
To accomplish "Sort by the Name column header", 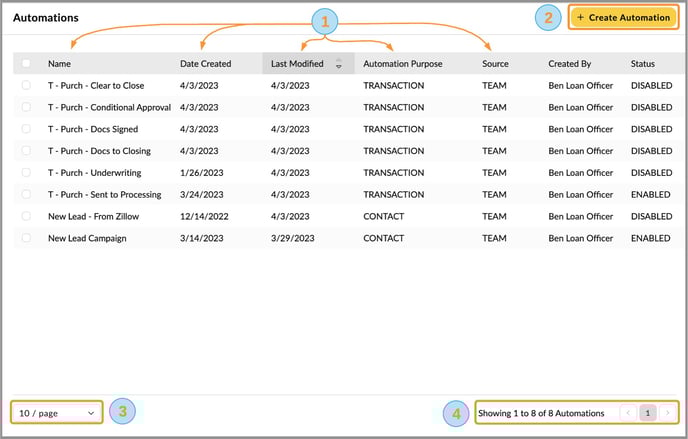I will 59,64.
